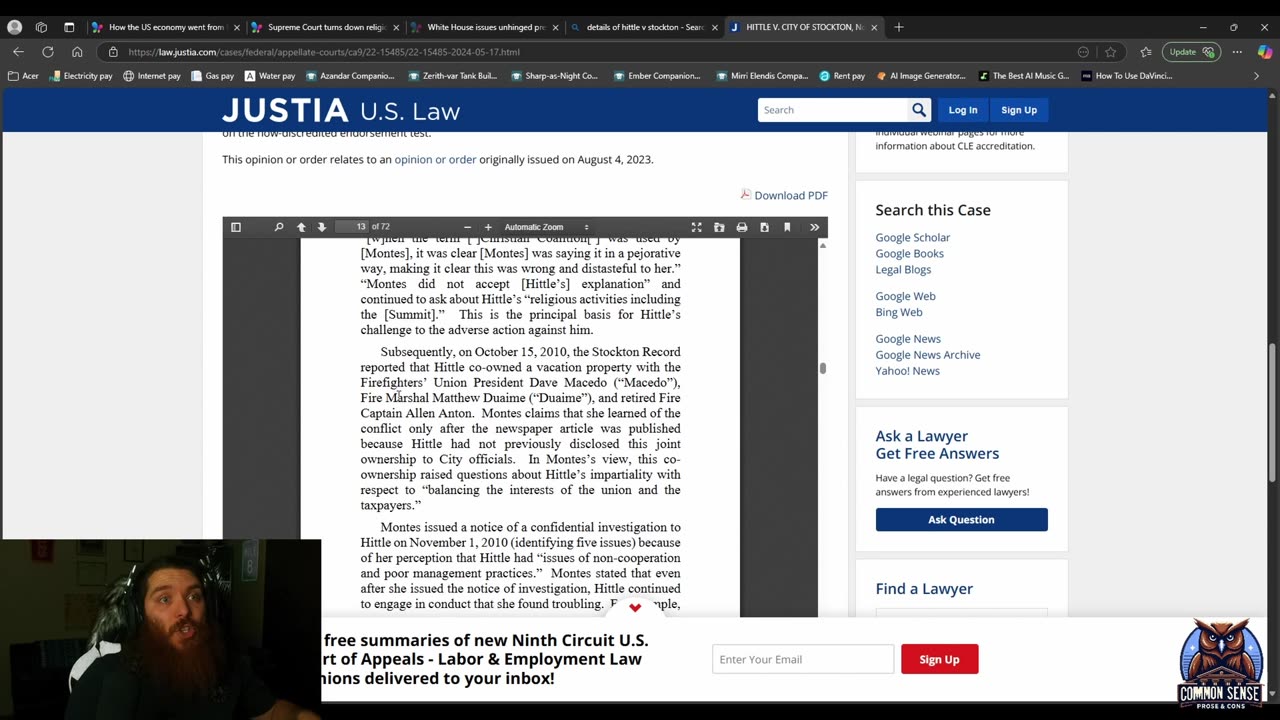1280x720 pixels.
Task: Go to next PDF page
Action: click(321, 227)
